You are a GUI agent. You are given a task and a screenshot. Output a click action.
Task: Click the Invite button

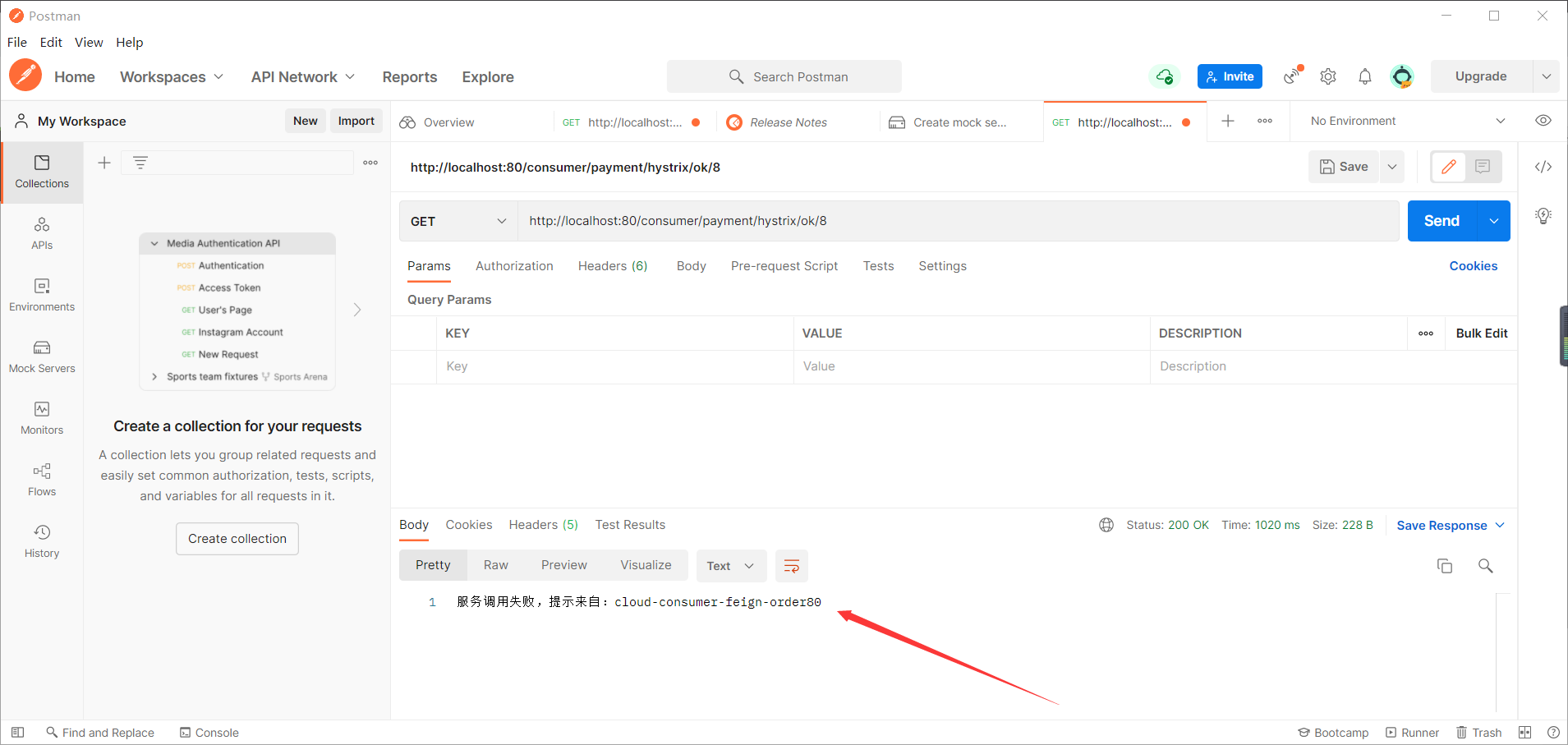coord(1230,76)
